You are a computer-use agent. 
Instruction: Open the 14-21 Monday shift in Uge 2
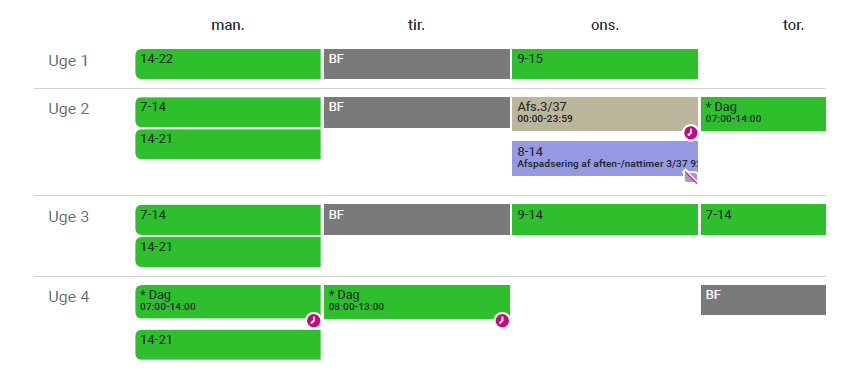[x=228, y=144]
